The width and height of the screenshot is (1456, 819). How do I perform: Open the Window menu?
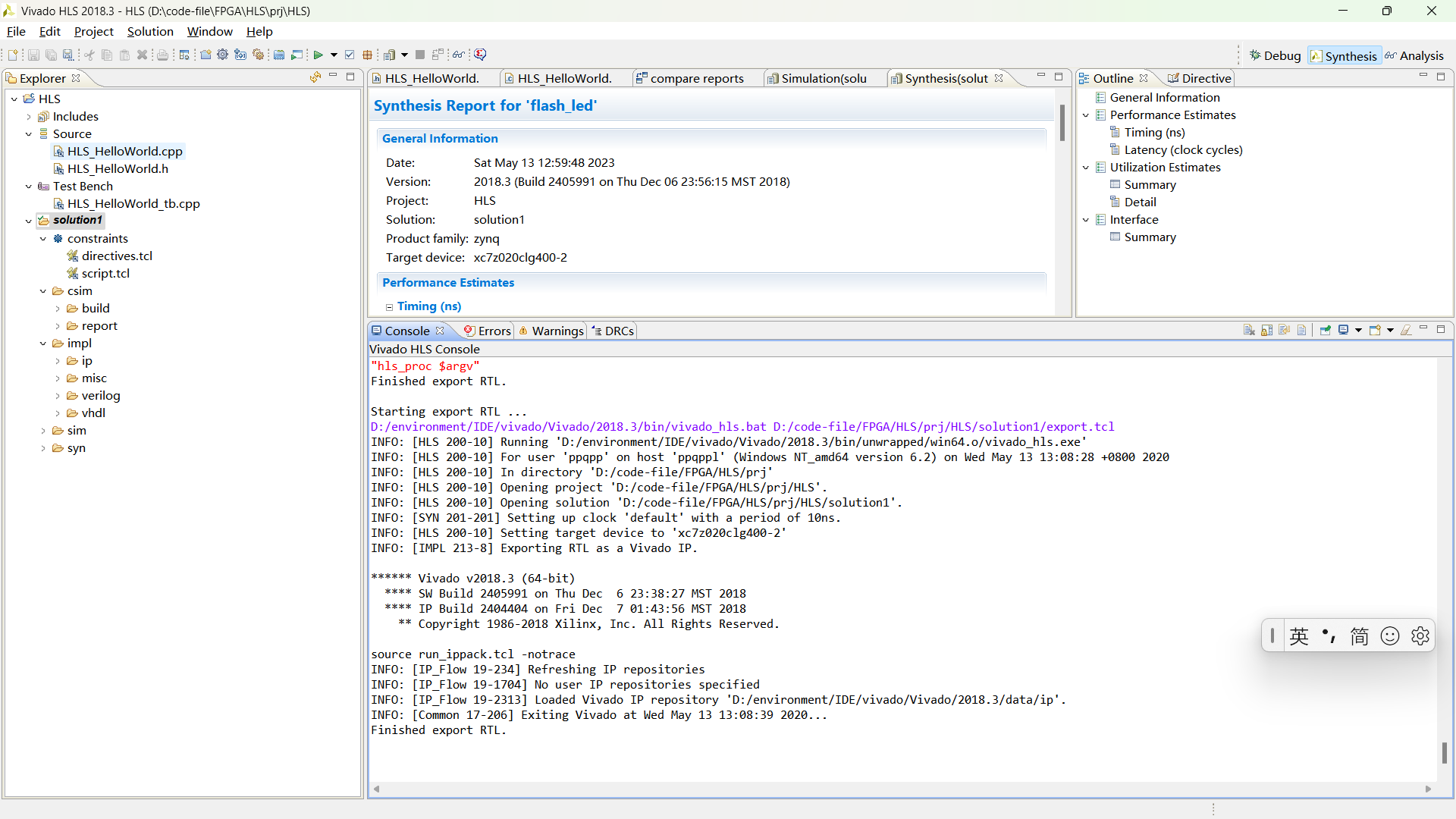pos(210,31)
